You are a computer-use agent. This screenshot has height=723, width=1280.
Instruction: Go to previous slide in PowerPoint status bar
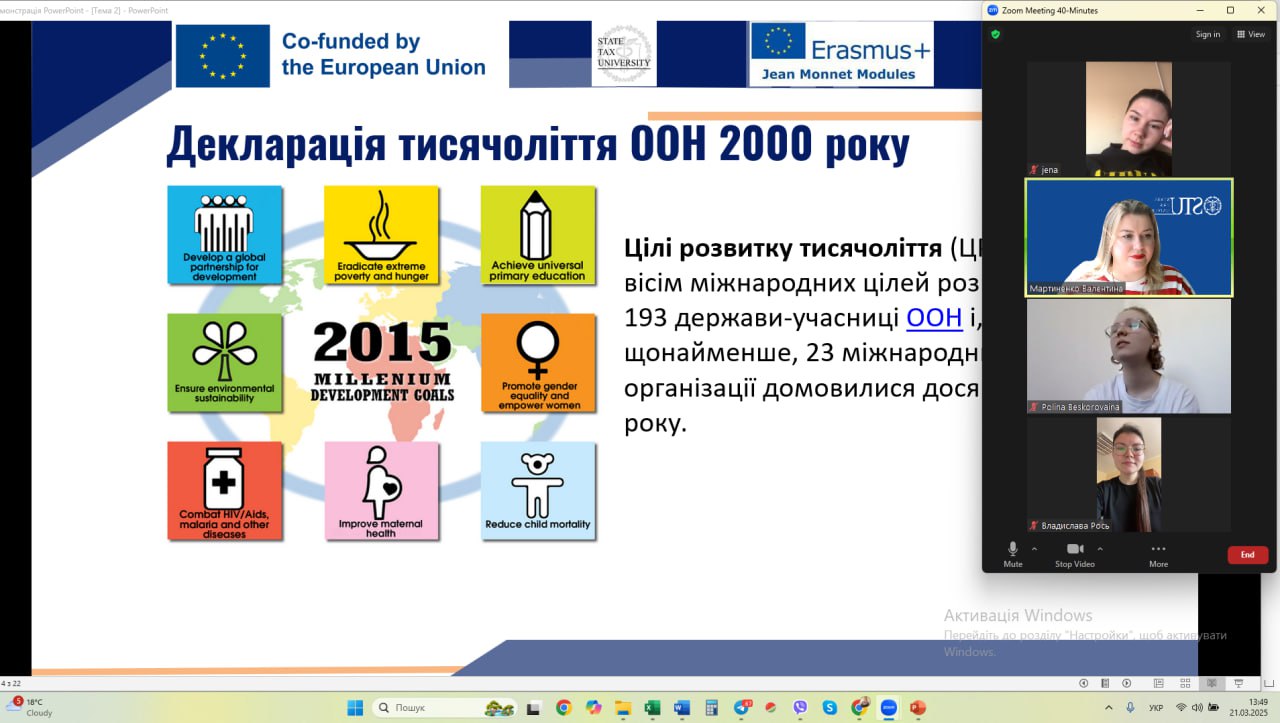1083,683
